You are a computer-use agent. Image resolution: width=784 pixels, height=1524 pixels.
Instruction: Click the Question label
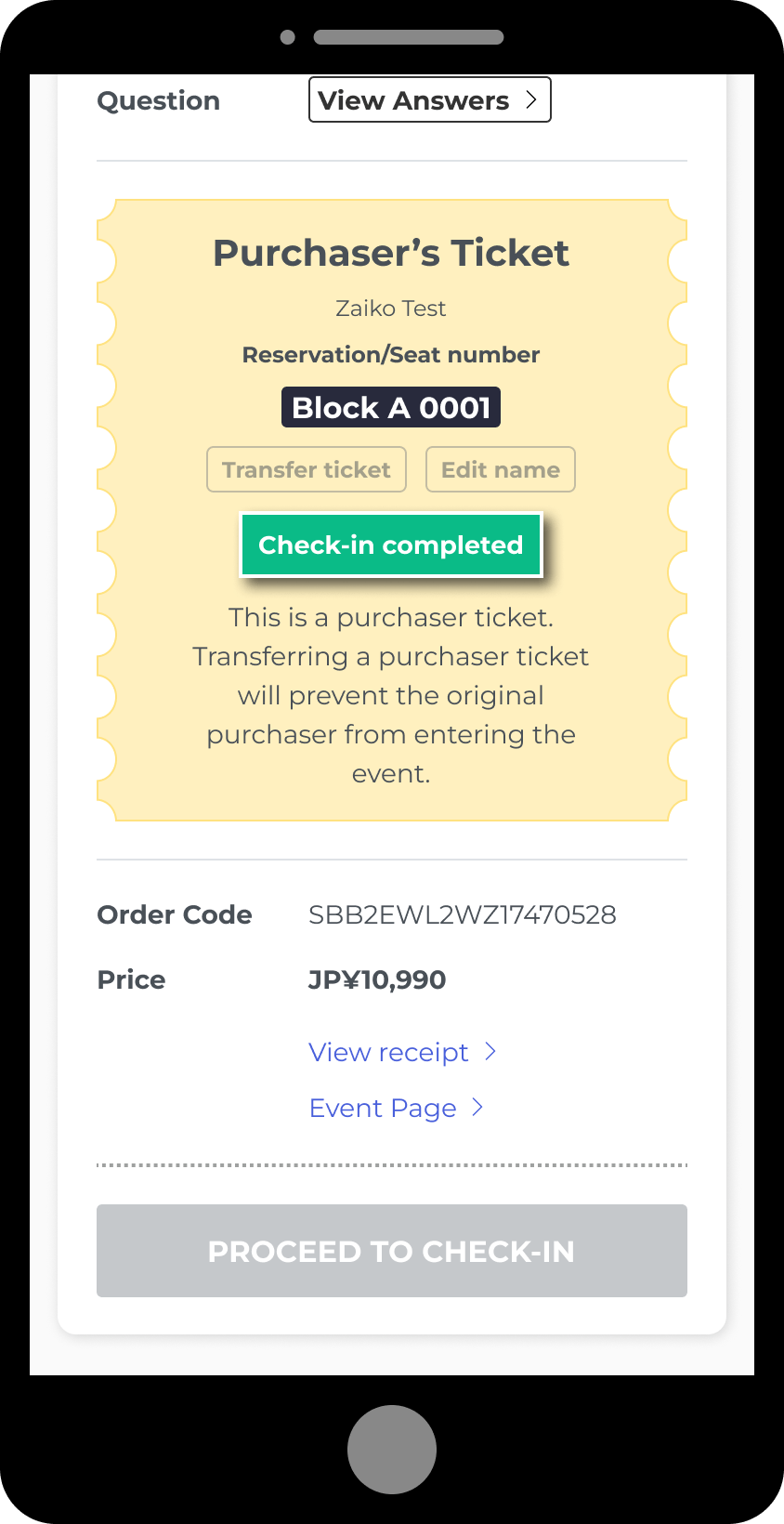[159, 100]
